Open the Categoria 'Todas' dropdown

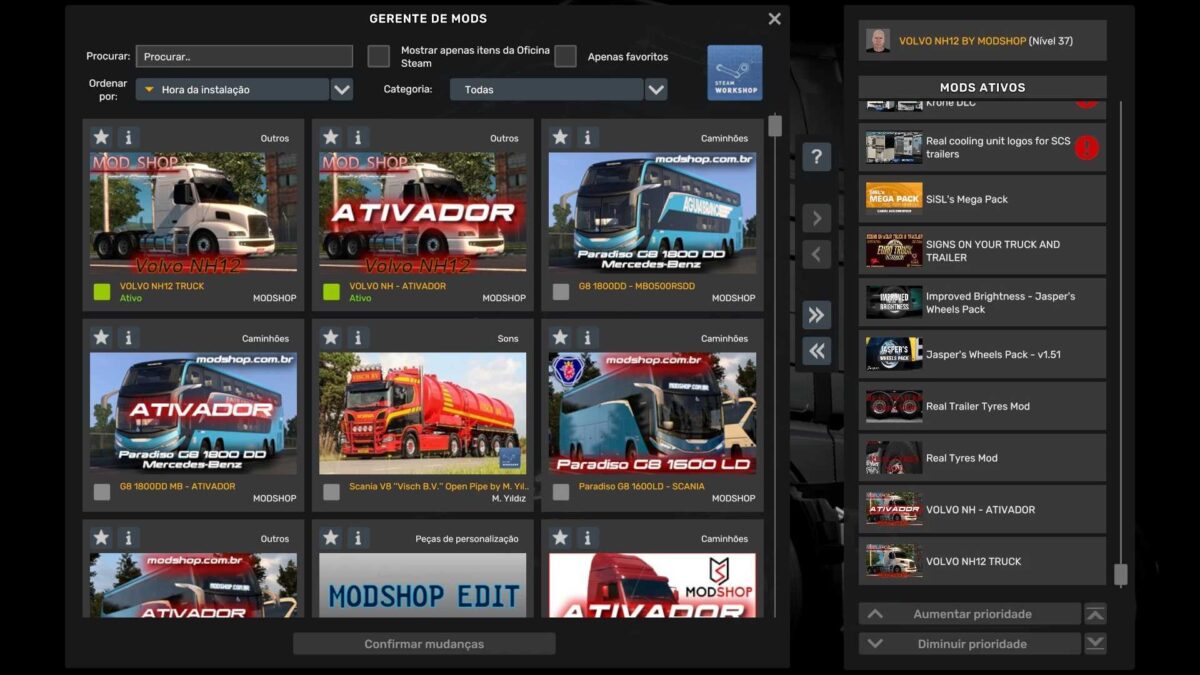656,90
